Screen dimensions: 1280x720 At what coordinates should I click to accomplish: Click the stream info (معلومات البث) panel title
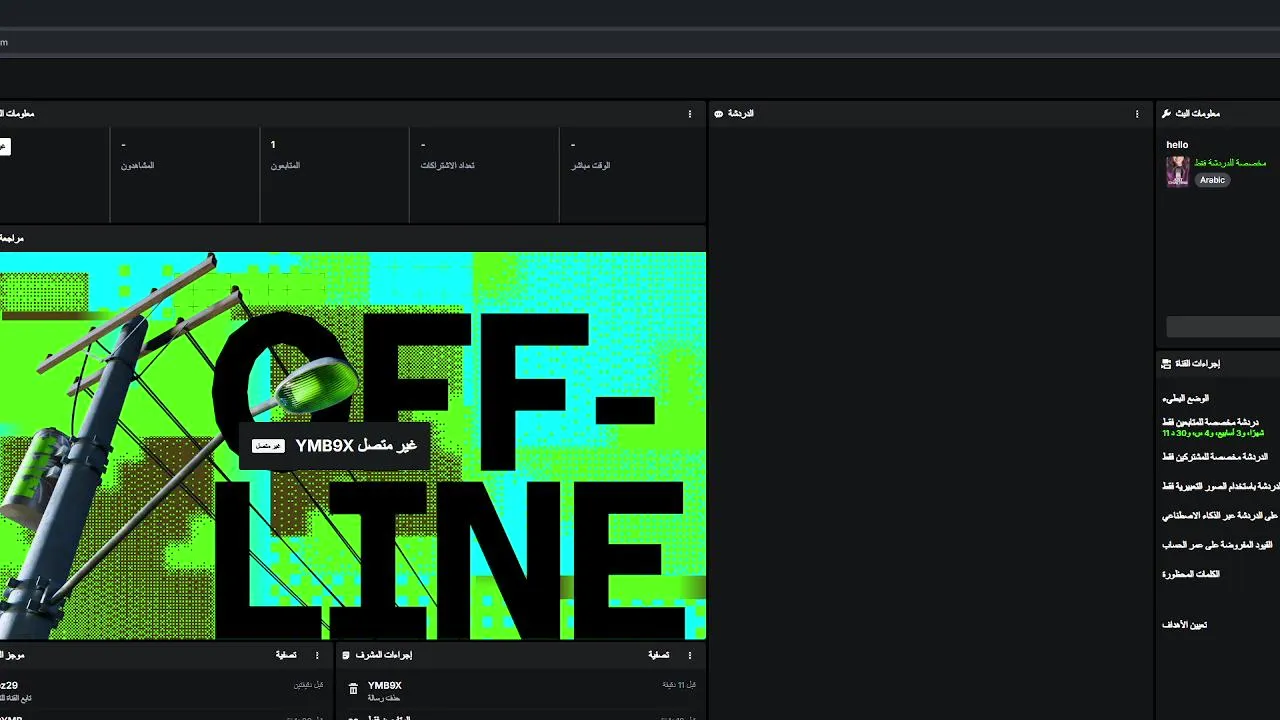tap(1198, 114)
